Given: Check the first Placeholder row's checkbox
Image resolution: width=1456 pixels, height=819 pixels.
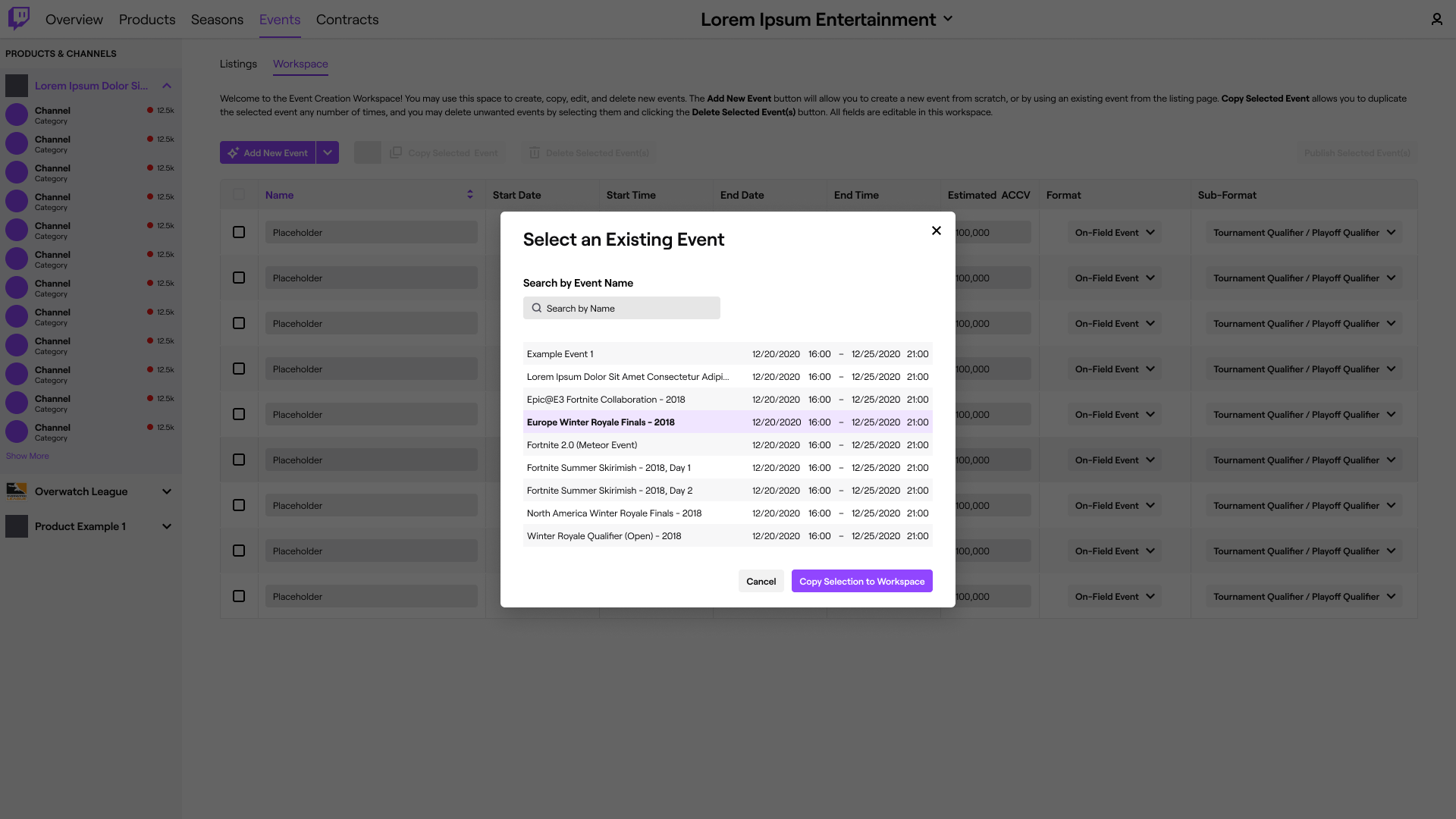Looking at the screenshot, I should 239,232.
